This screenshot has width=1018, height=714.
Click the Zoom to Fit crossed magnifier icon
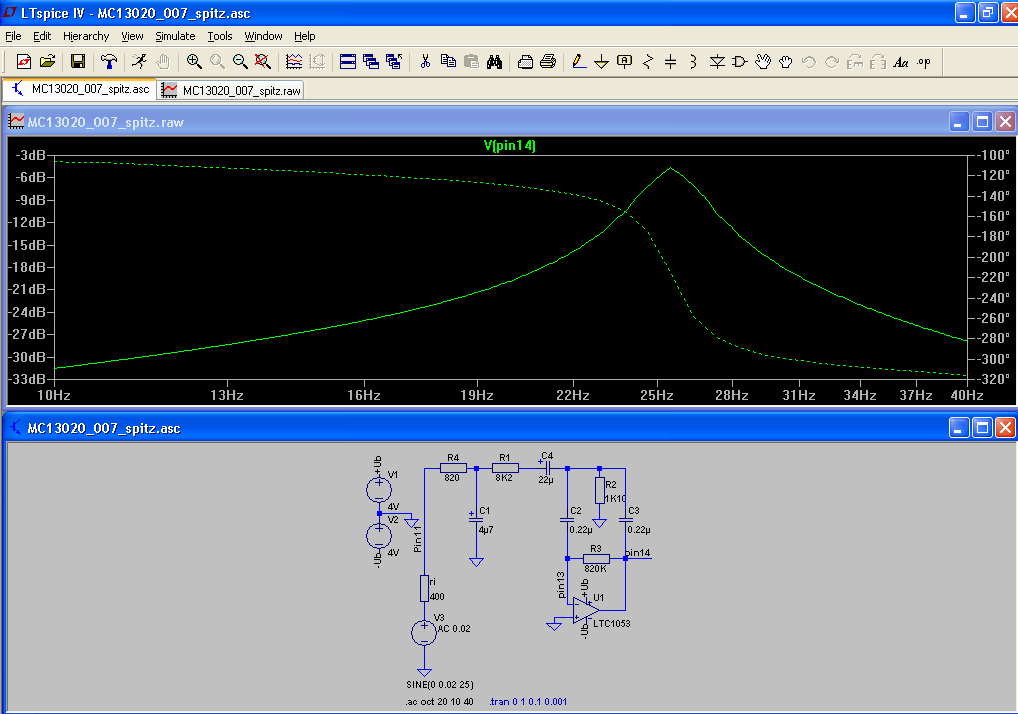[x=263, y=62]
